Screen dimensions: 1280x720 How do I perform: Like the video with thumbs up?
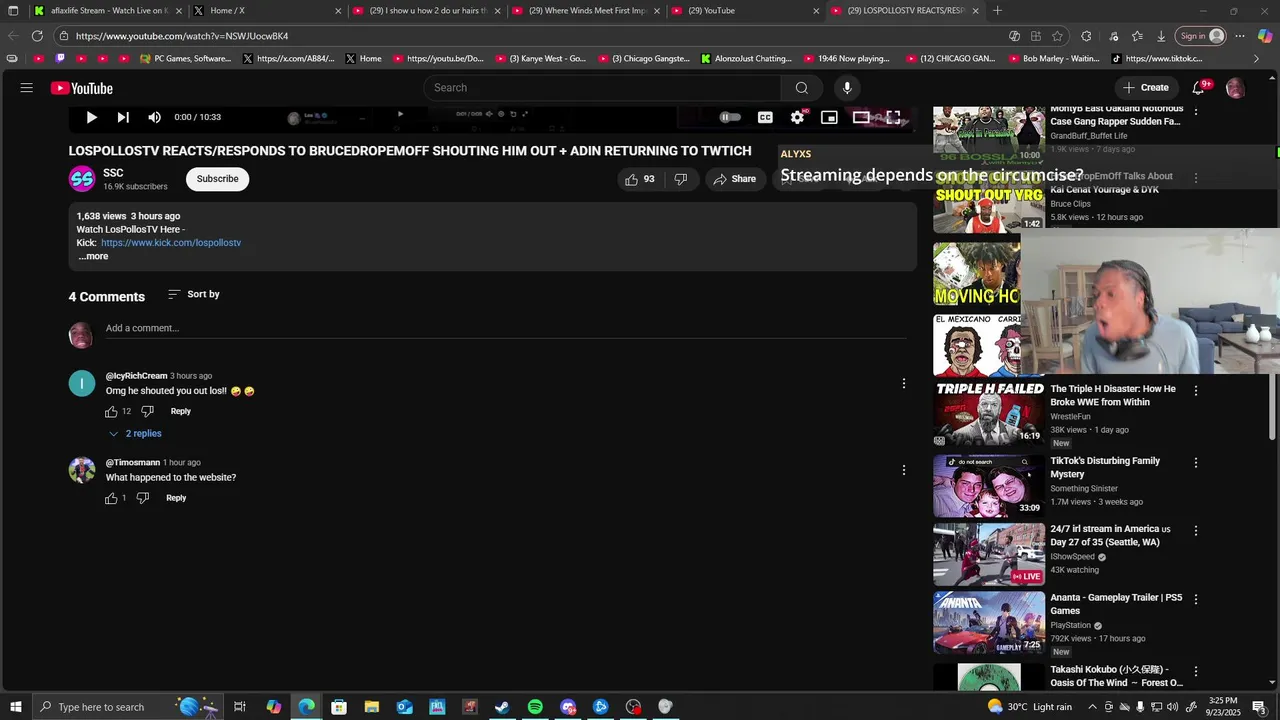640,179
